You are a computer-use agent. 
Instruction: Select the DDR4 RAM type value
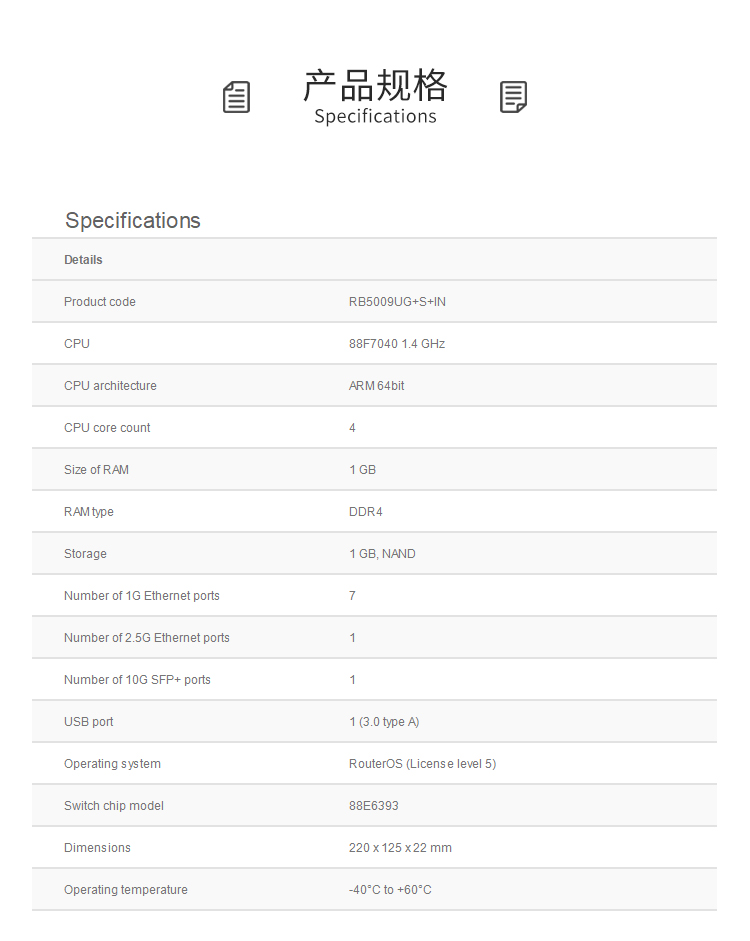366,512
